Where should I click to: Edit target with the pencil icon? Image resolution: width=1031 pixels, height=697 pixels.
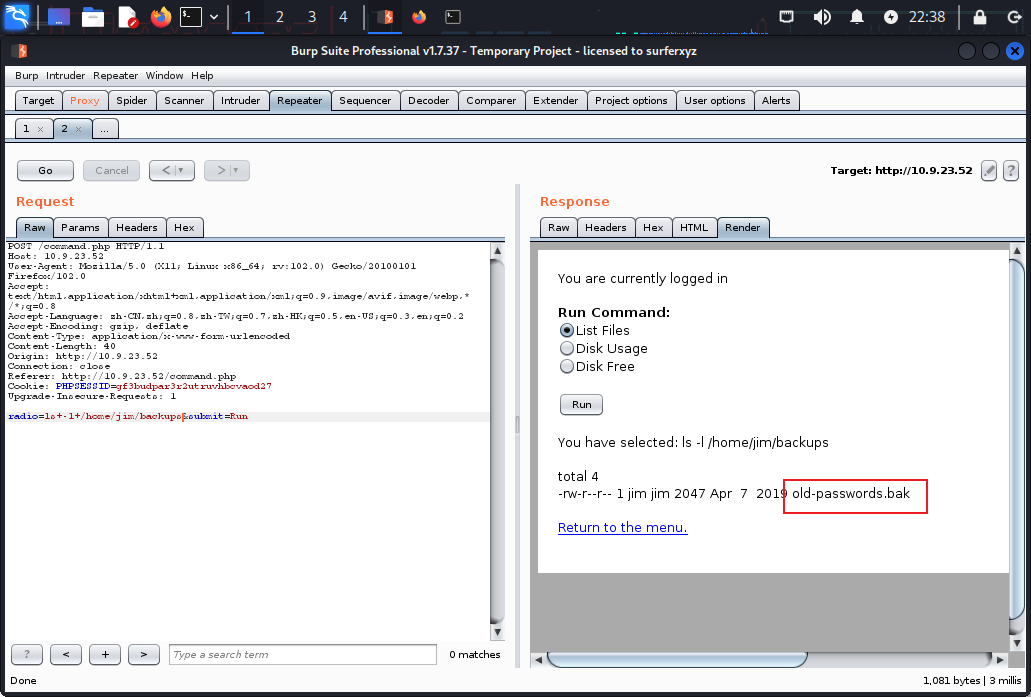pyautogui.click(x=989, y=170)
